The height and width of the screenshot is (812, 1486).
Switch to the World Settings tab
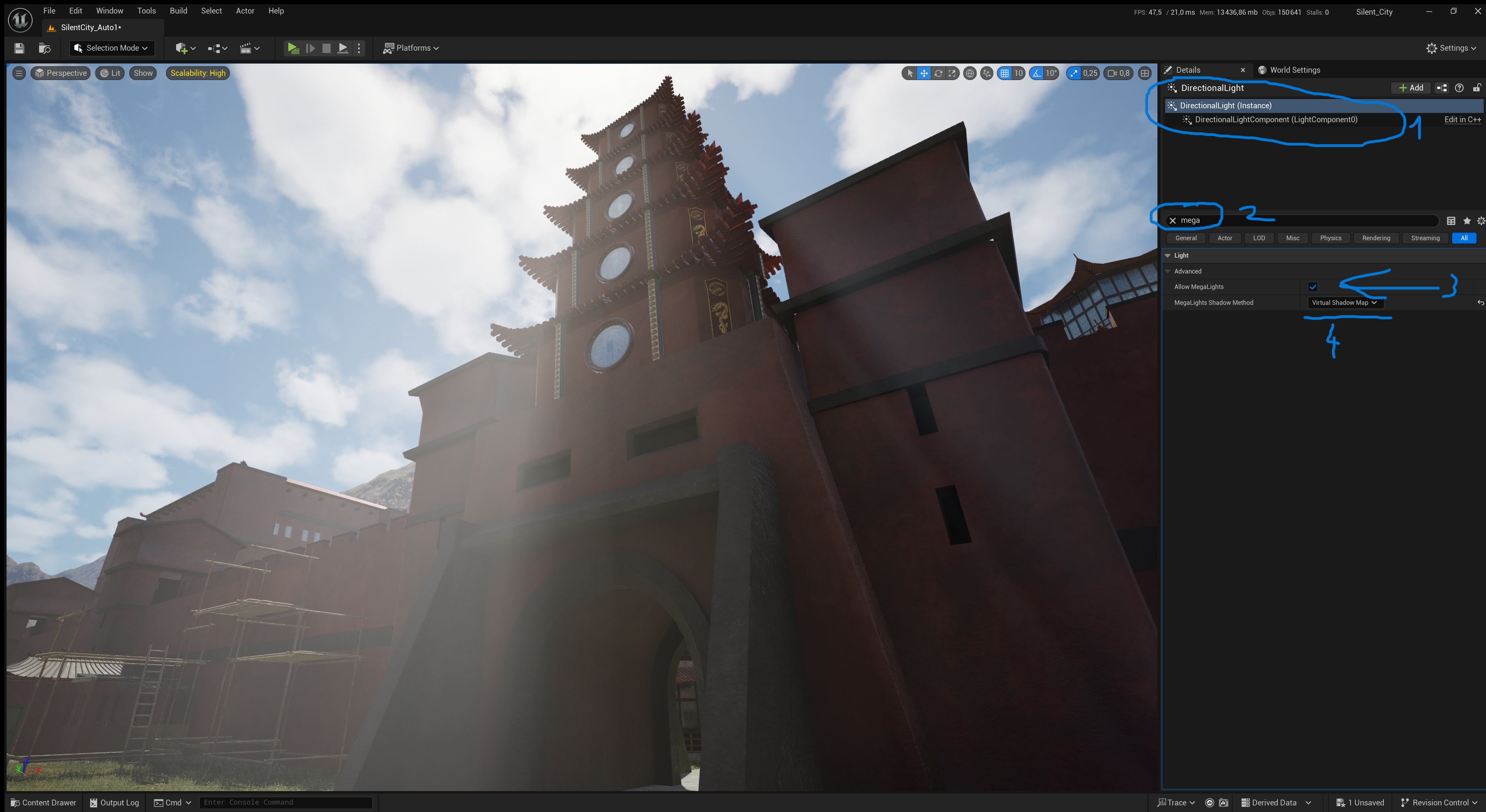(1295, 70)
